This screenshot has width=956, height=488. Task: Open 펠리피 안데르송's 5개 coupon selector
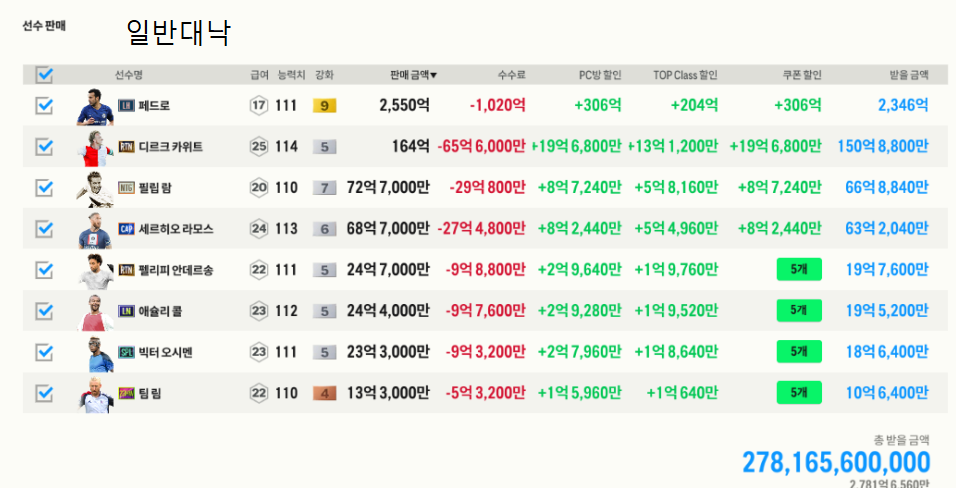(798, 269)
